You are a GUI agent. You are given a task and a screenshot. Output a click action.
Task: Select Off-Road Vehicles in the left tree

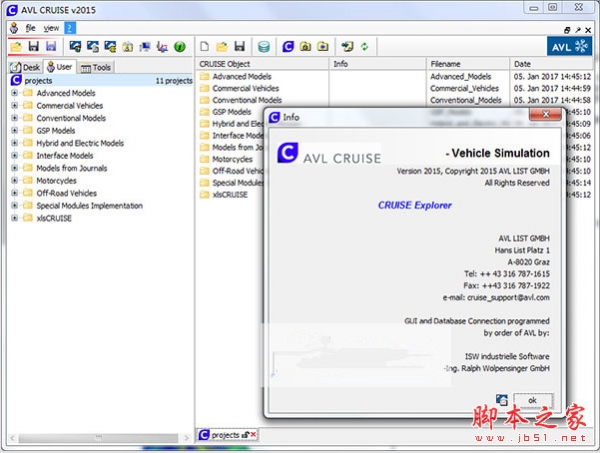click(67, 193)
